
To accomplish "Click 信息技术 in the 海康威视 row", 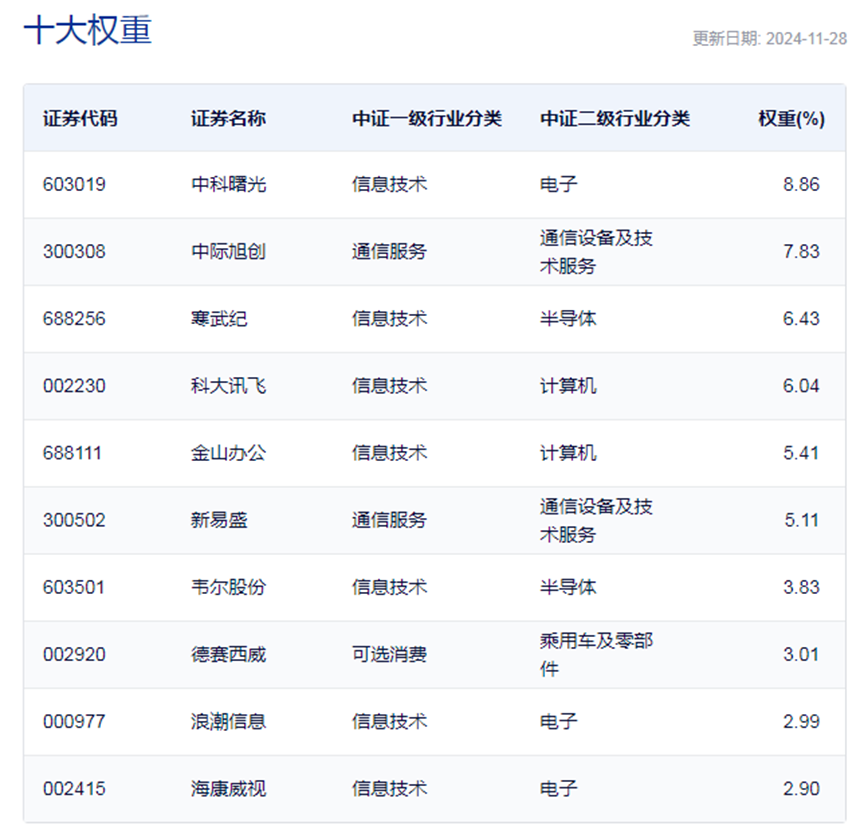I will [390, 789].
